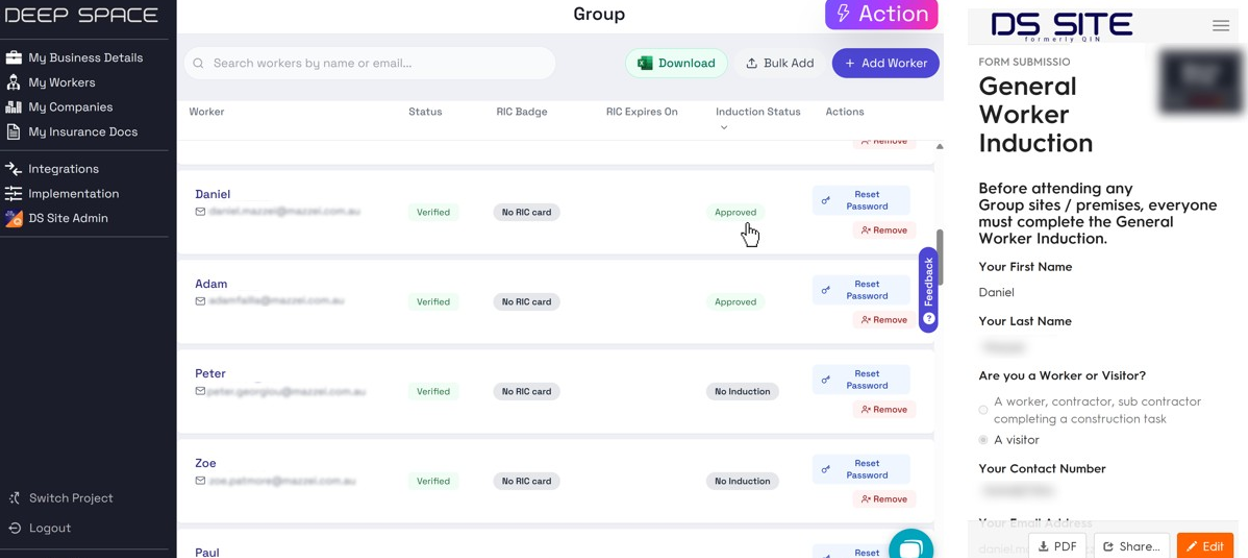Go to My Companies page

(70, 107)
